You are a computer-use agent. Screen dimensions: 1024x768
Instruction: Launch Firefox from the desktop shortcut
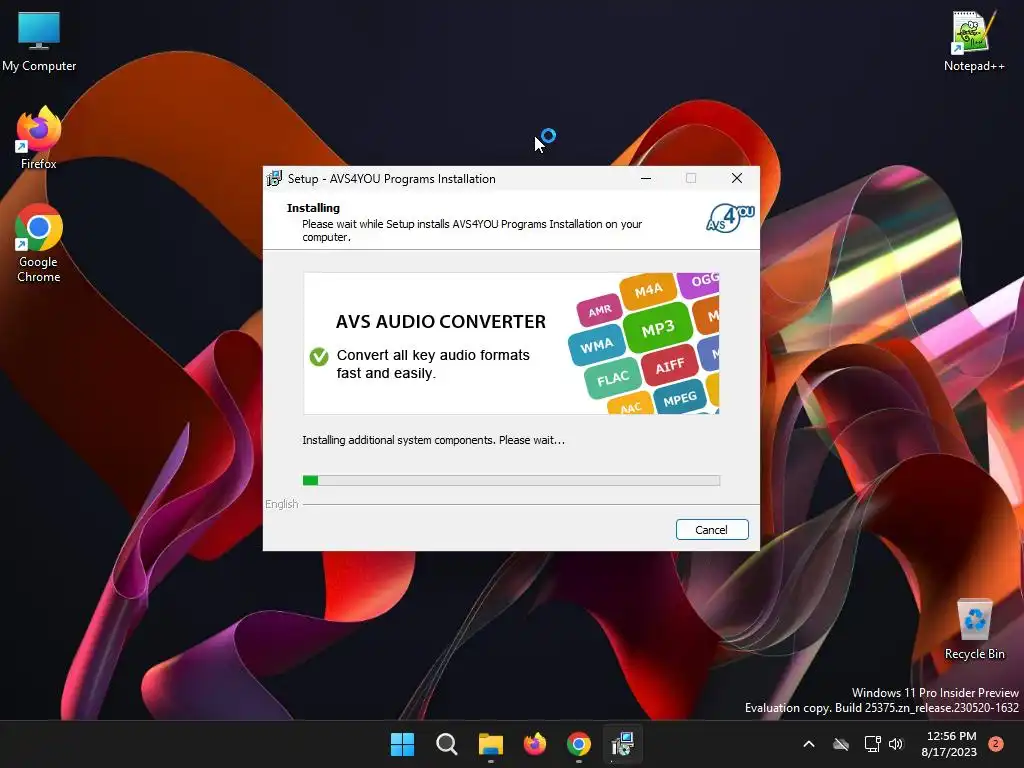pos(39,138)
